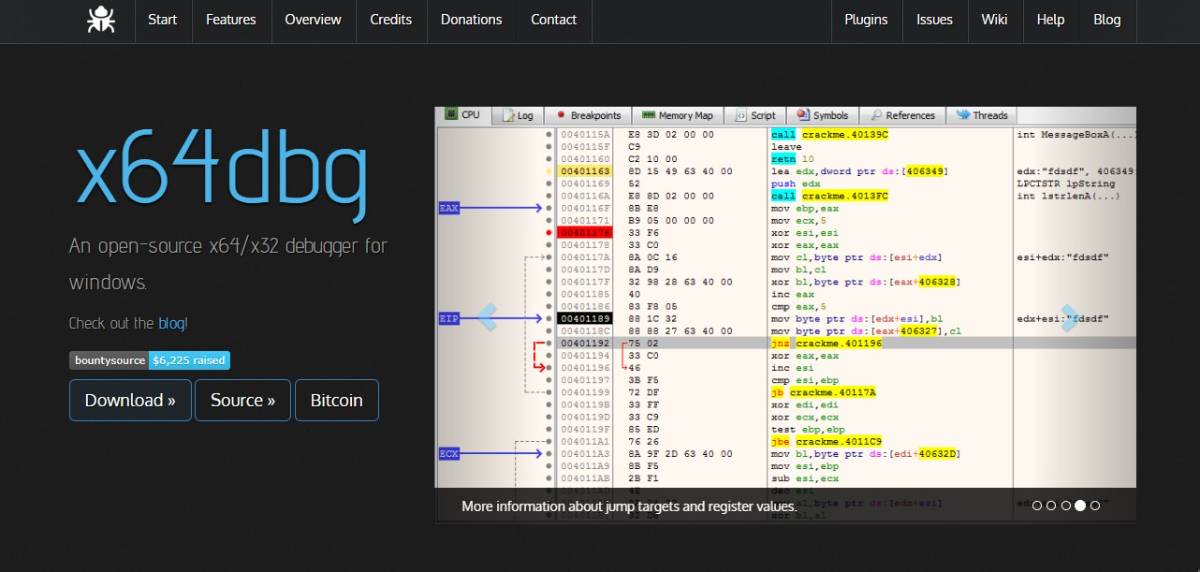Show the next carousel slide arrow

click(x=1070, y=318)
